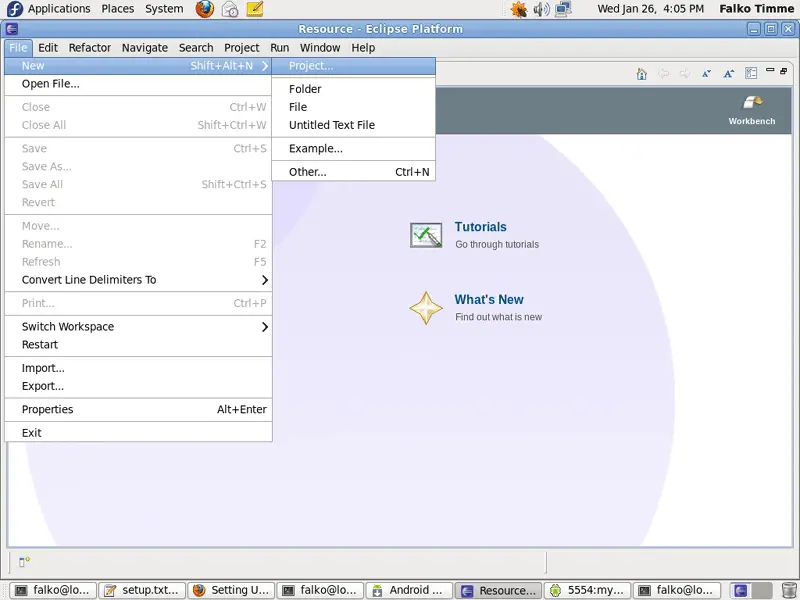Switch to the first falko@lo... terminal window
Viewport: 800px width, 600px height.
(53, 590)
